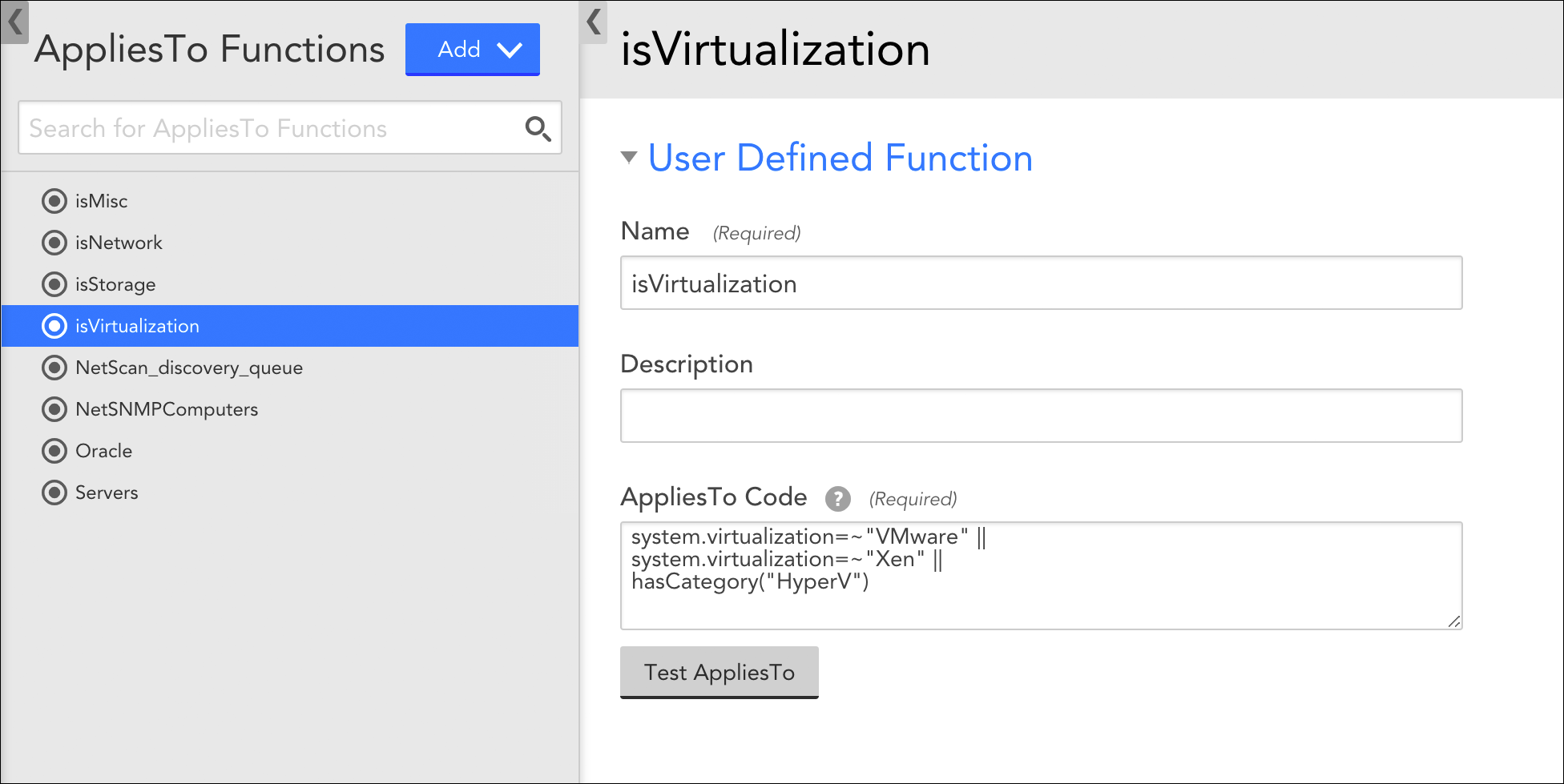
Task: Run the Test AppliesTo button
Action: point(720,673)
